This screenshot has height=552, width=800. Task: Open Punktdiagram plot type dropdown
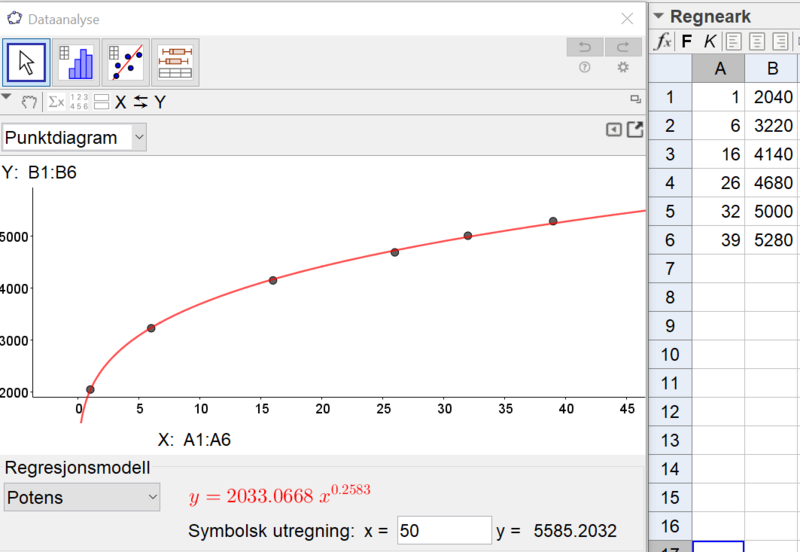pos(74,138)
